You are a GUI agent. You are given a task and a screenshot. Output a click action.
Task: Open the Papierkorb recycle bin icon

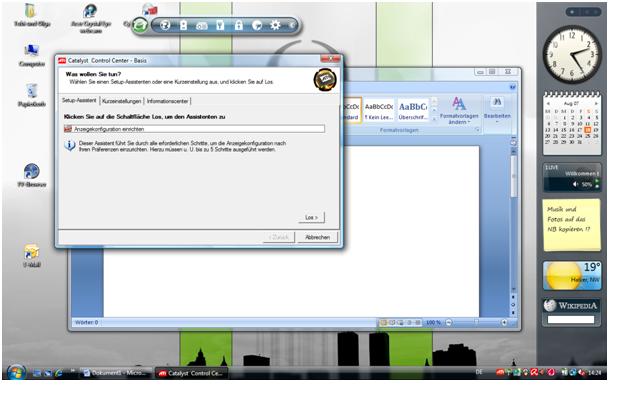[x=31, y=95]
